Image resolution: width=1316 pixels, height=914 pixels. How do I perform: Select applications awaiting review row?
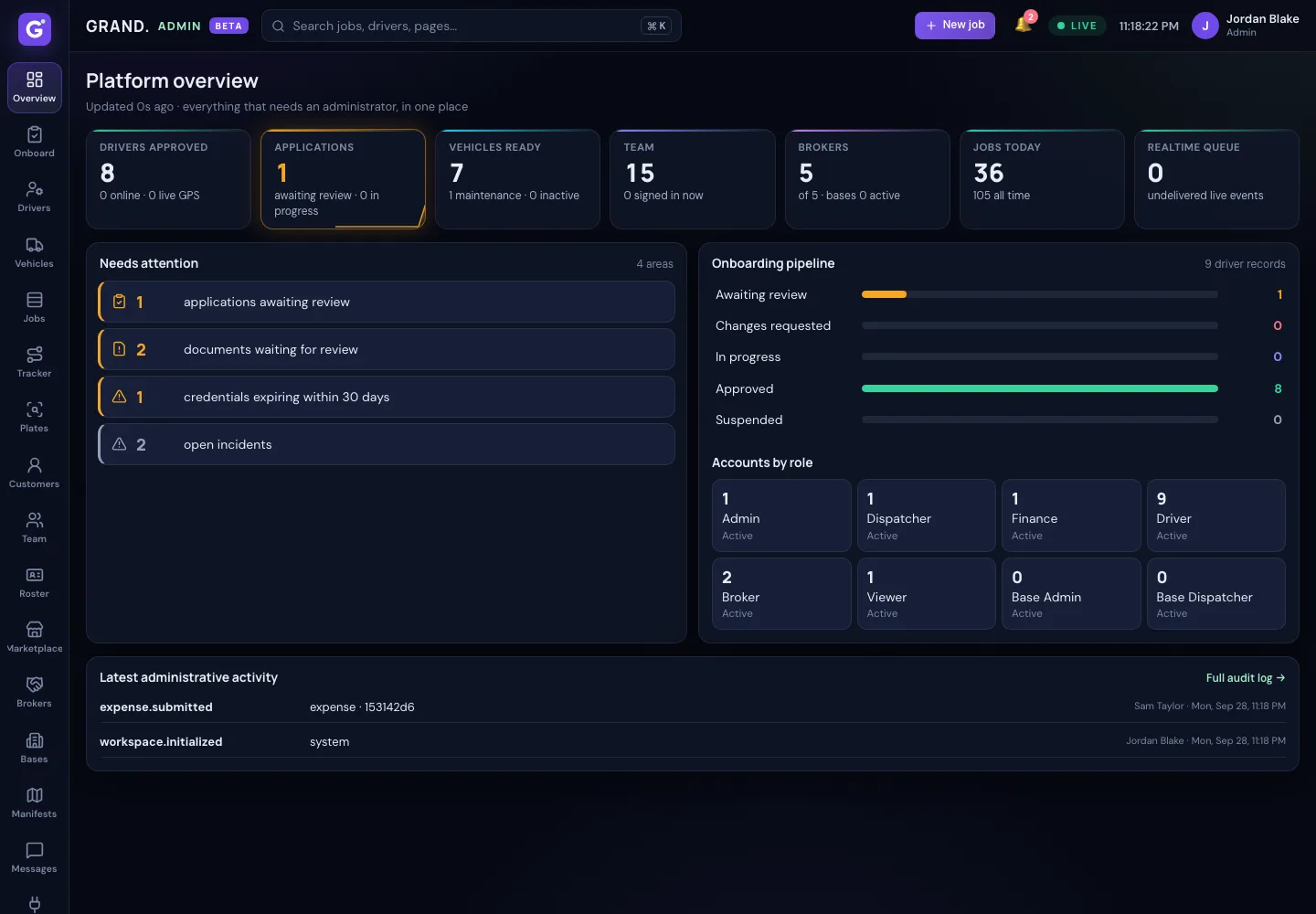[x=387, y=302]
